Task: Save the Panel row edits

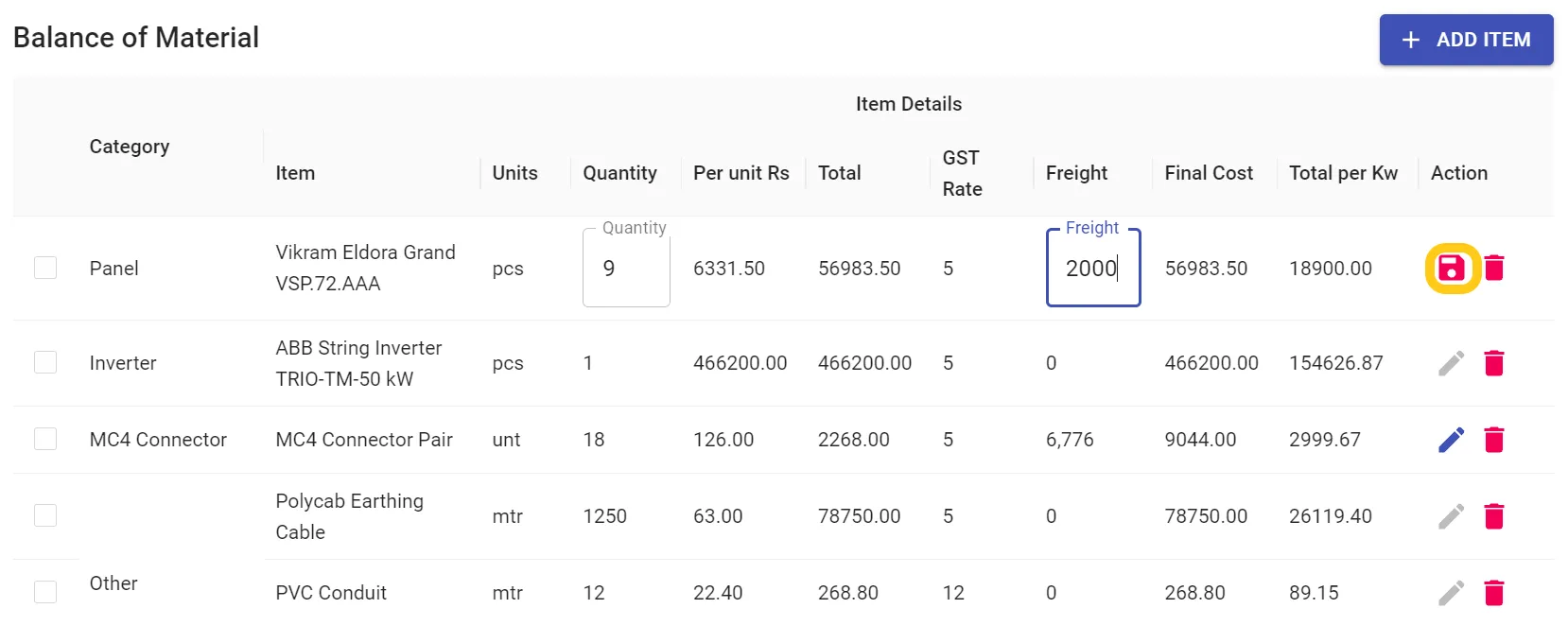Action: pyautogui.click(x=1452, y=269)
